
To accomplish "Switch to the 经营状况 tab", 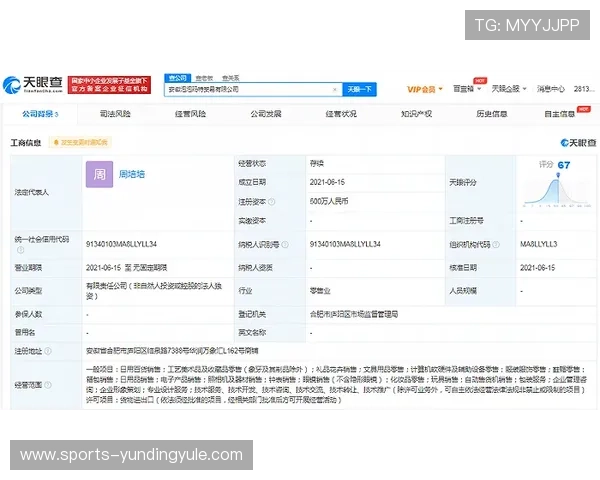I will [341, 114].
